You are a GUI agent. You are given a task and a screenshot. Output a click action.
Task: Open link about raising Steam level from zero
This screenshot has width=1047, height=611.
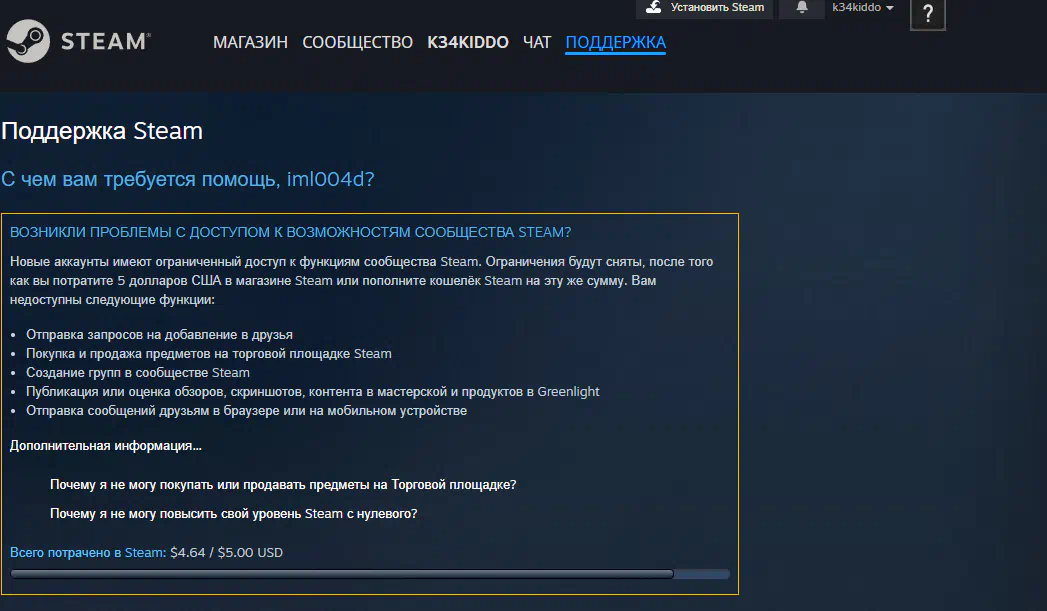coord(234,514)
